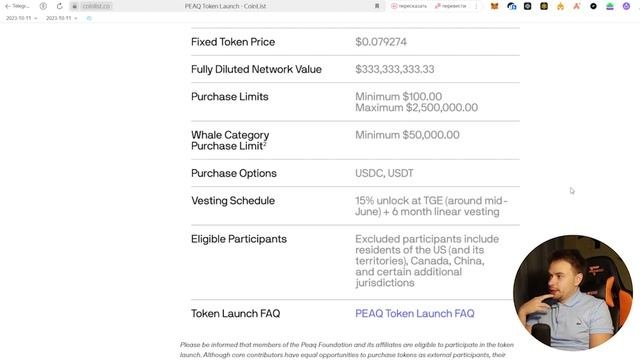
Task: Click the lock icon beside the URL
Action: [75, 6]
